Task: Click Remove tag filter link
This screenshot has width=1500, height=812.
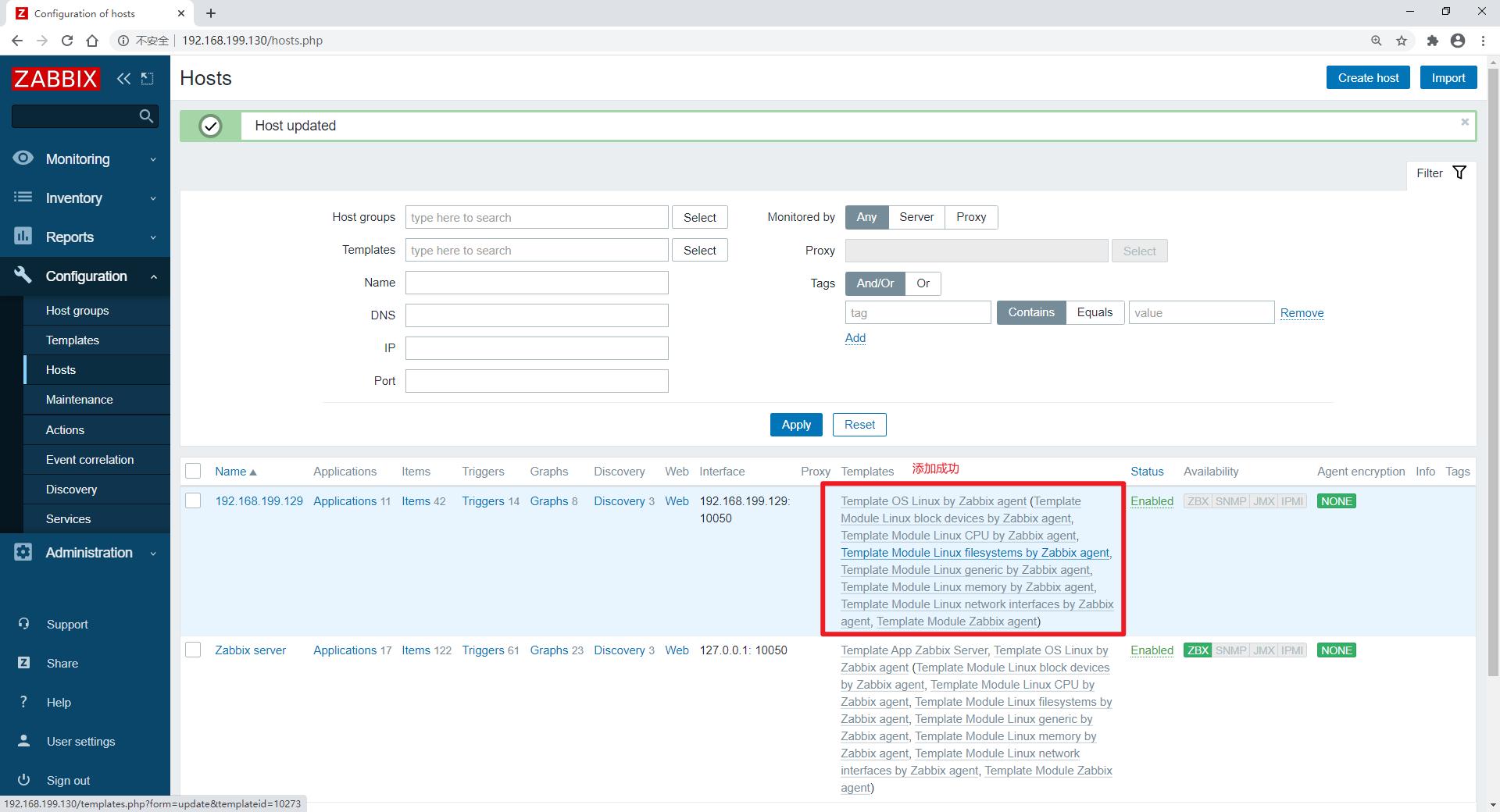Action: click(x=1302, y=312)
